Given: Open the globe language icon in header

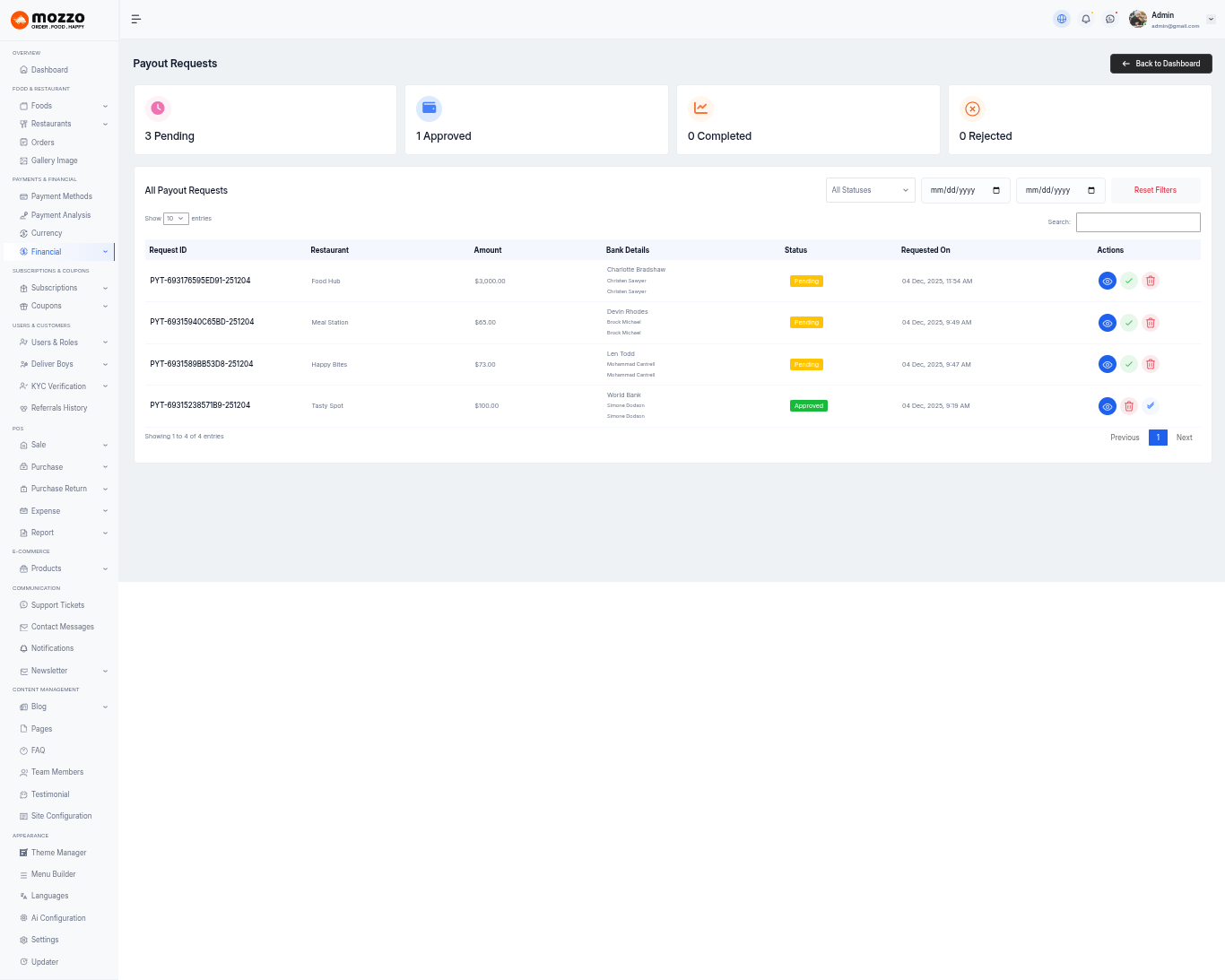Looking at the screenshot, I should click(x=1062, y=19).
